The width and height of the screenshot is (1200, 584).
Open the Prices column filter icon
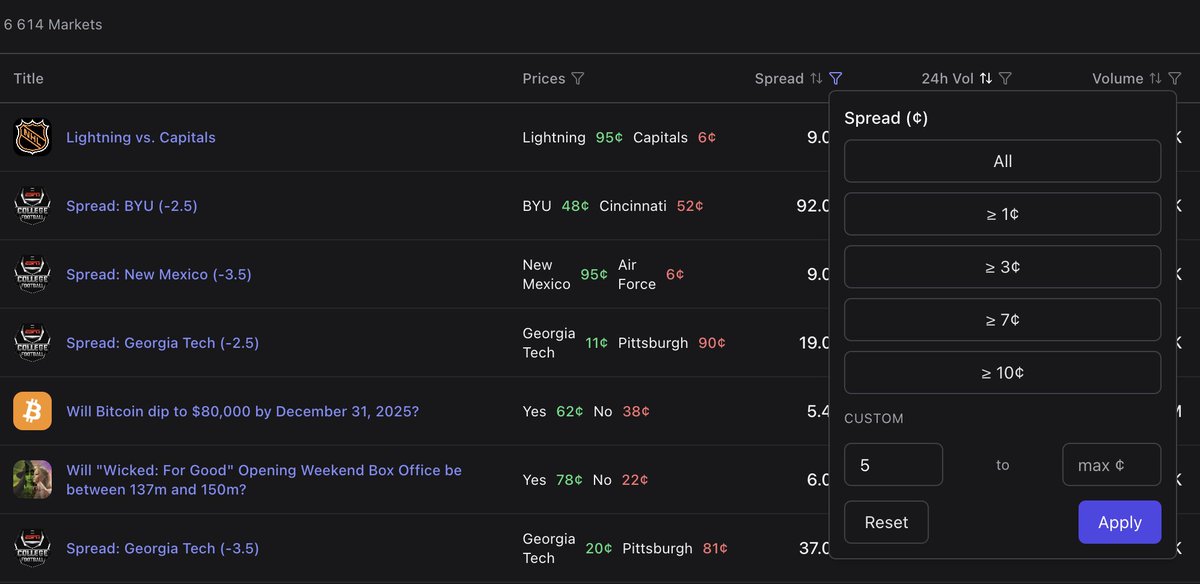pyautogui.click(x=578, y=79)
